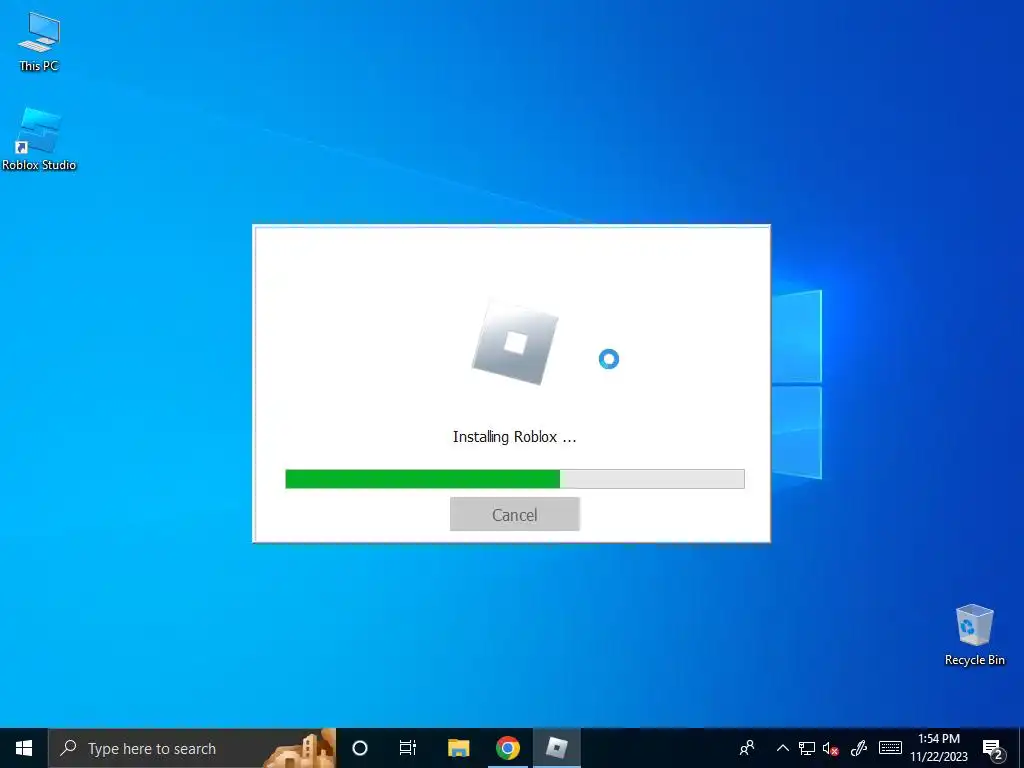Select the Roblox Studio desktop shortcut
Image resolution: width=1024 pixels, height=768 pixels.
pos(39,139)
